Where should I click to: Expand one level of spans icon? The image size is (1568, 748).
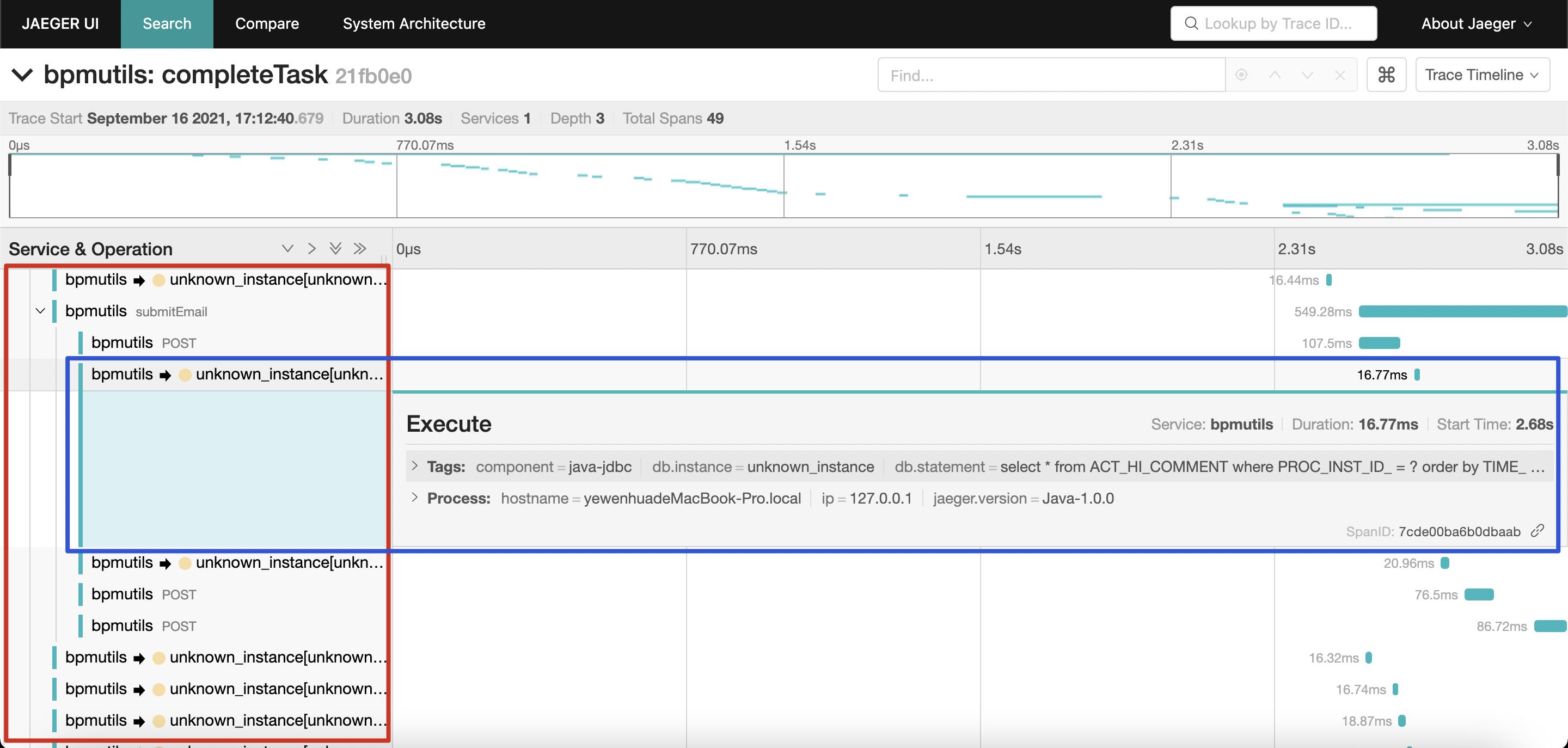(x=287, y=248)
